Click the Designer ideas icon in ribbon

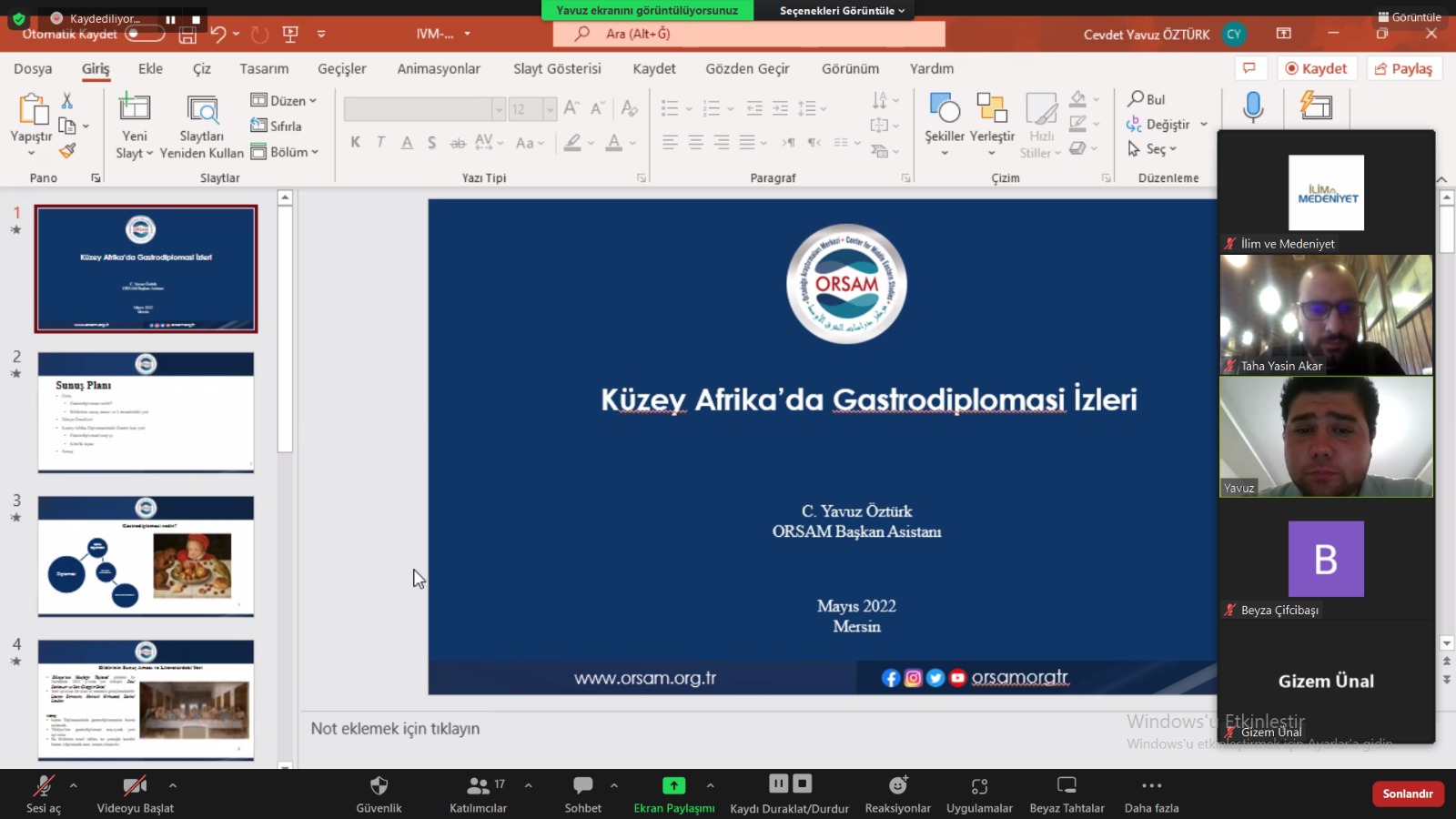[1316, 106]
